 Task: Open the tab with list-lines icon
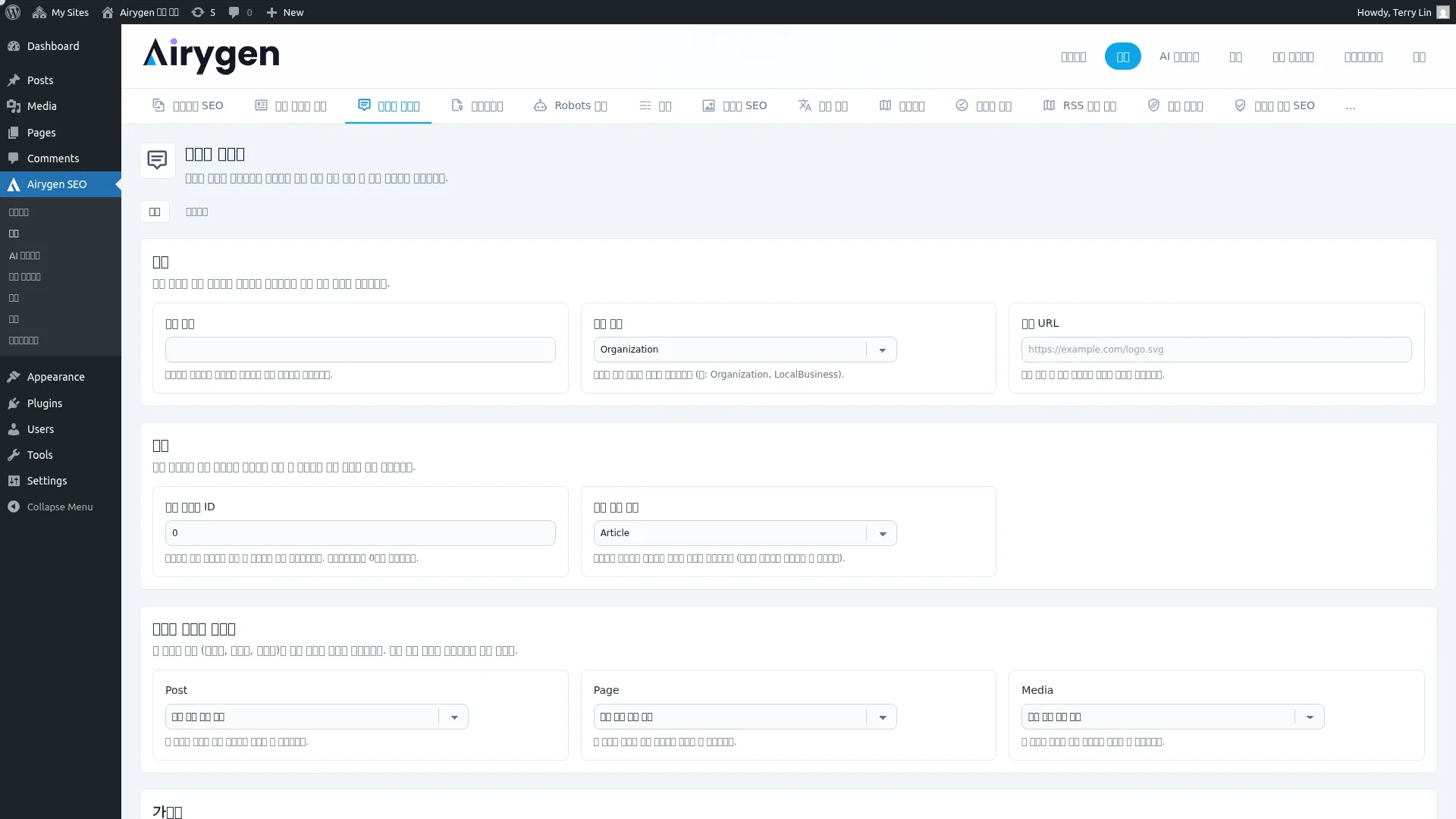tap(655, 105)
